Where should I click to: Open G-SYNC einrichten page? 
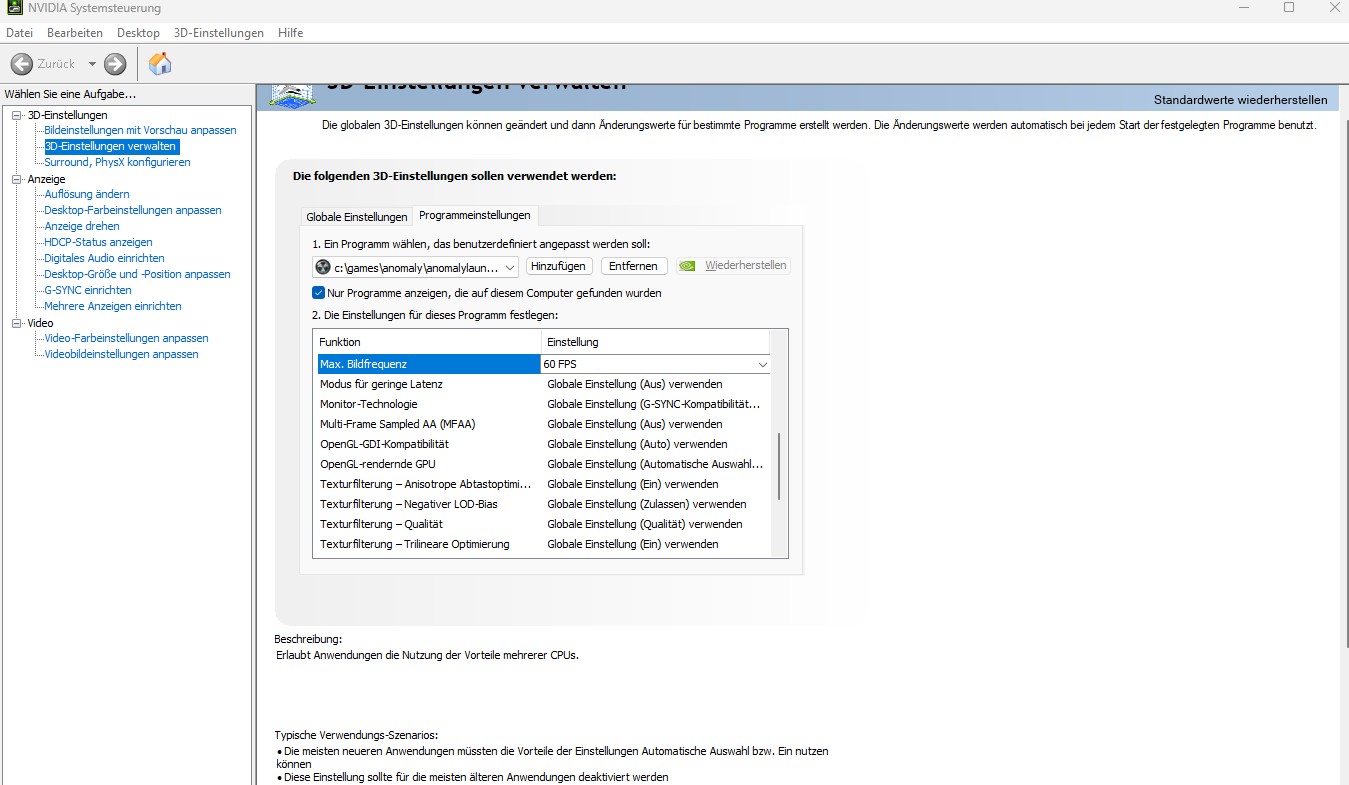(88, 290)
